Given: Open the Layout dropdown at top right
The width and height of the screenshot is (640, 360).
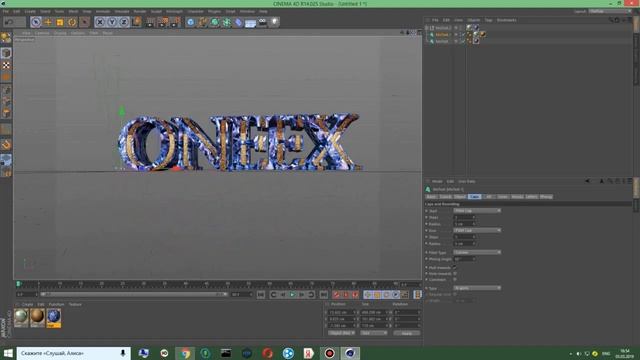Looking at the screenshot, I should [x=609, y=11].
